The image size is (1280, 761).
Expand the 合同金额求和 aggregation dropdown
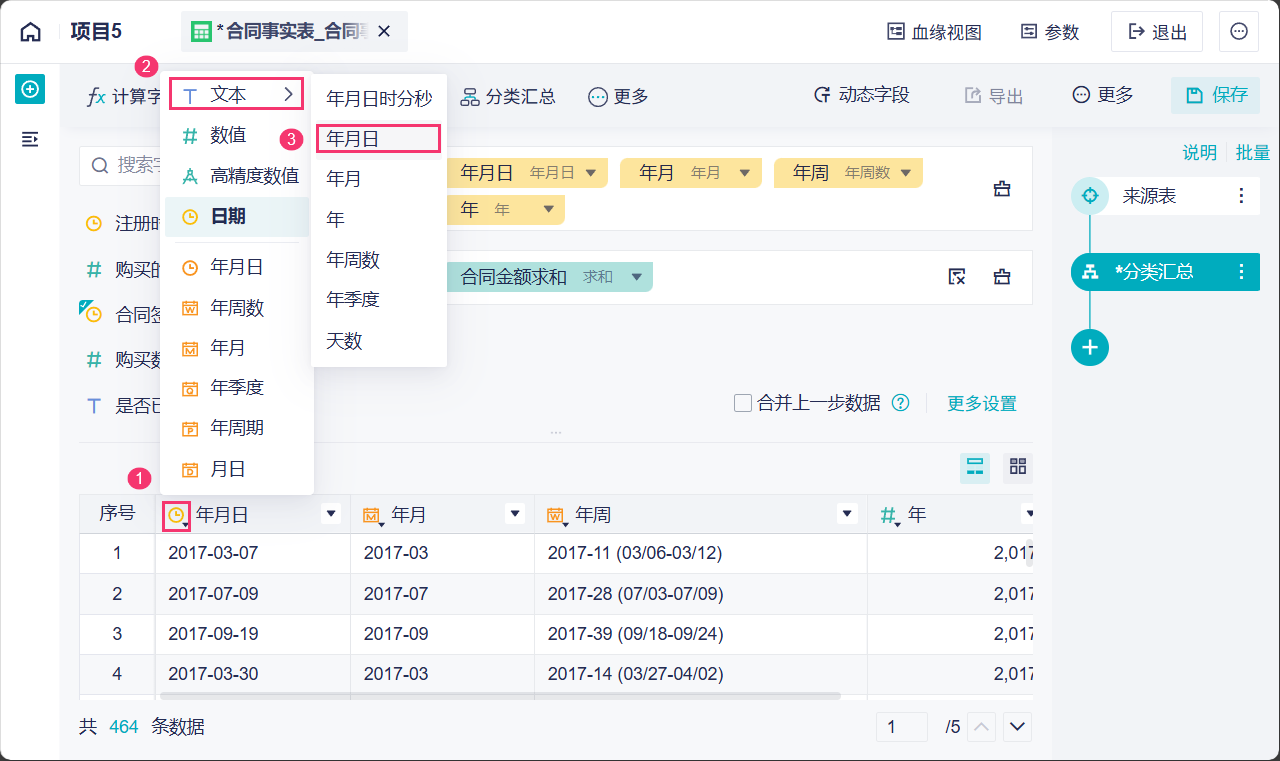pyautogui.click(x=633, y=277)
